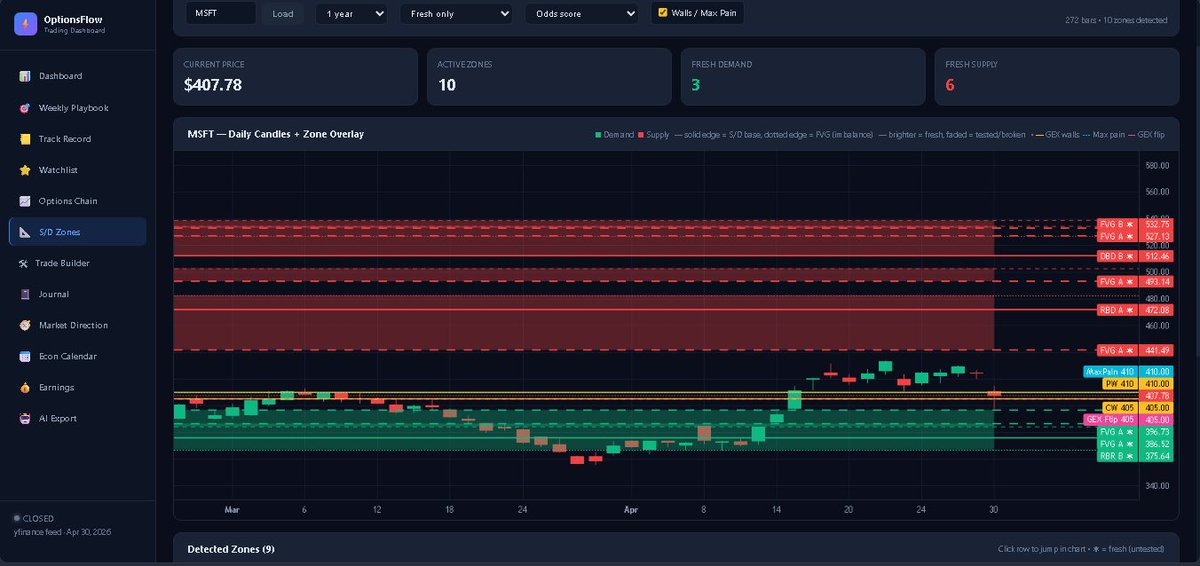Click the Options Chain chart icon
The height and width of the screenshot is (566, 1200).
coord(24,201)
